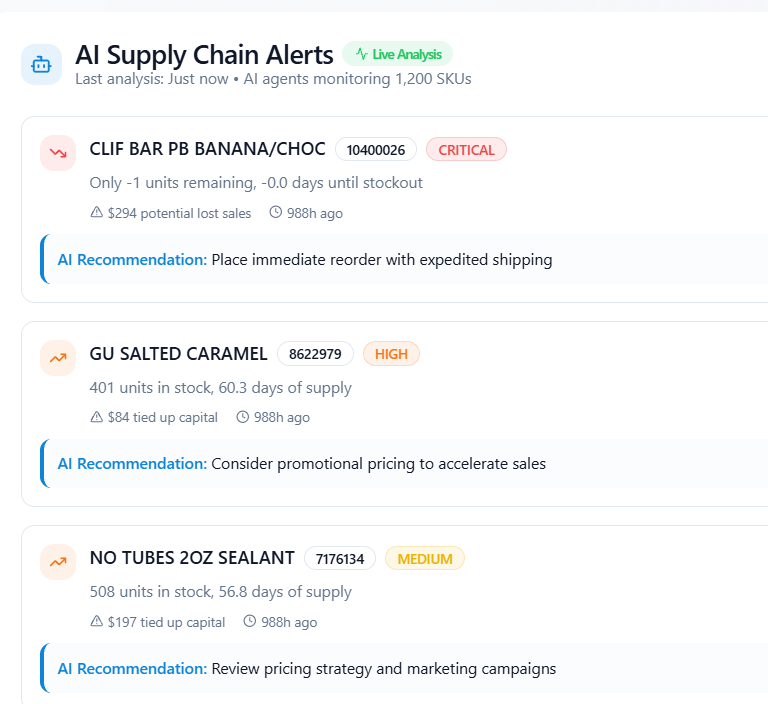Click SKU number 8622979 tag
Viewport: 768px width, 704px height.
click(x=315, y=354)
